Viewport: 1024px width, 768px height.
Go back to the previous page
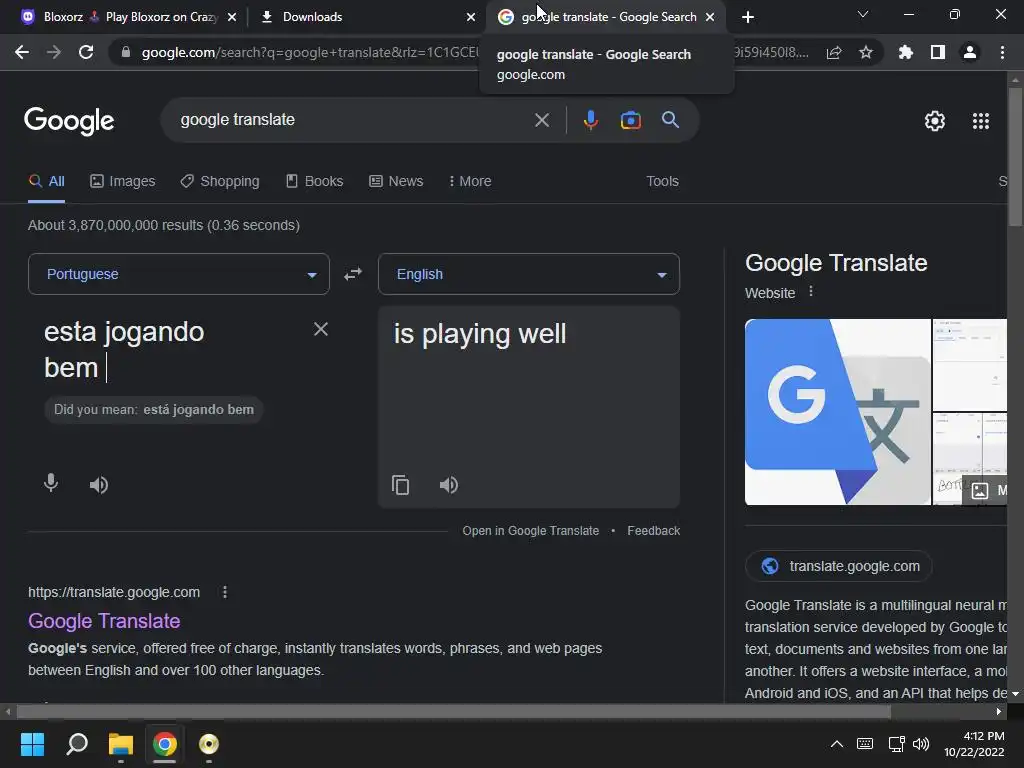point(22,52)
